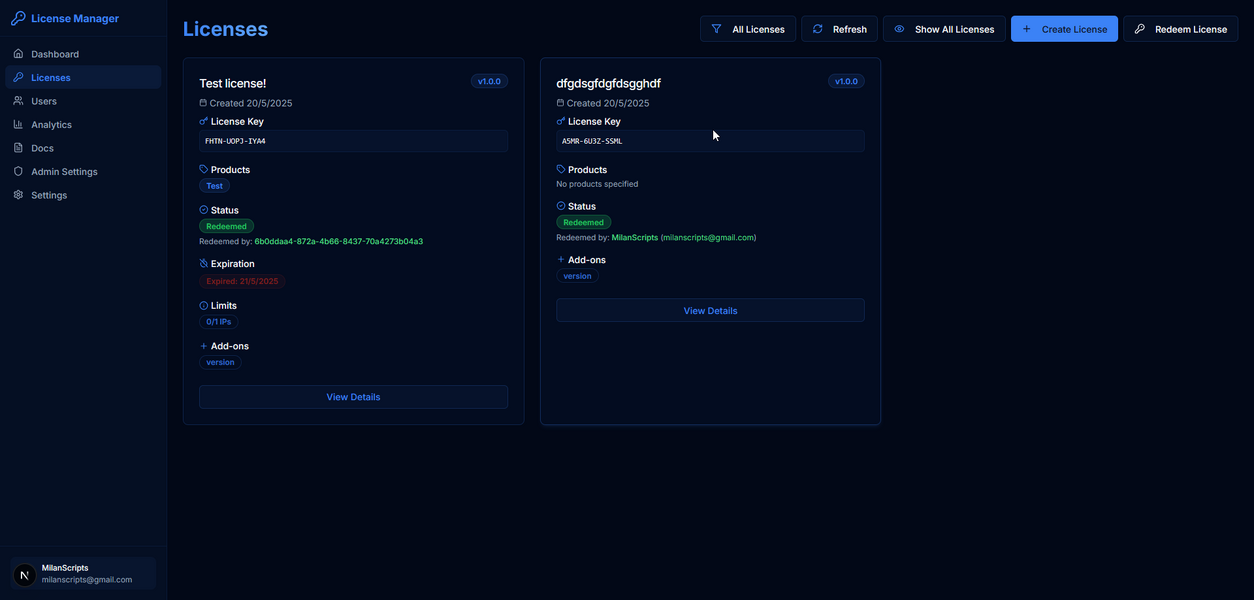Image resolution: width=1254 pixels, height=600 pixels.
Task: Click the 0/1 IPs limit badge
Action: [x=219, y=322]
